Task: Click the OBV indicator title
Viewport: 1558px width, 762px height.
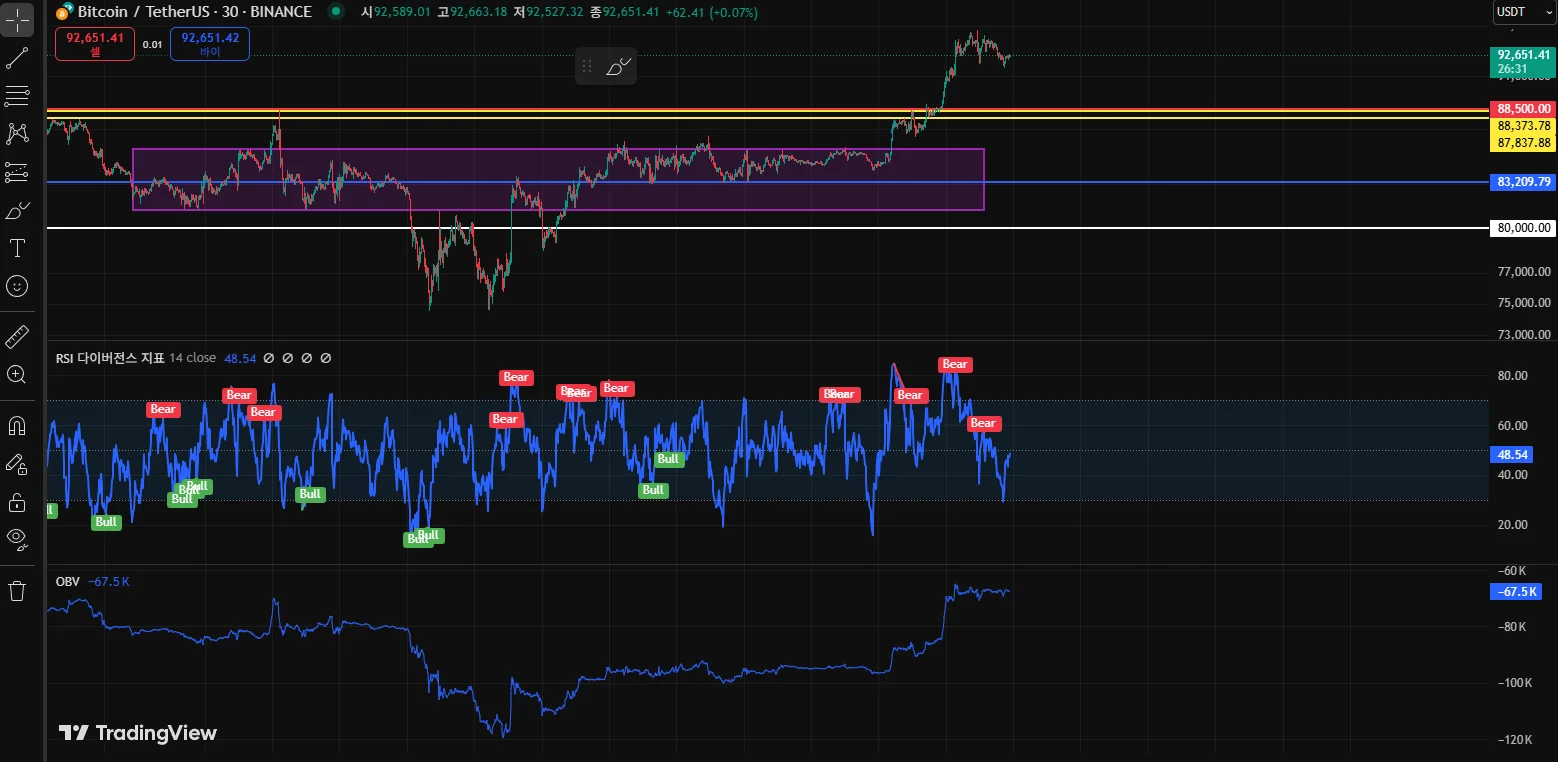Action: [67, 581]
